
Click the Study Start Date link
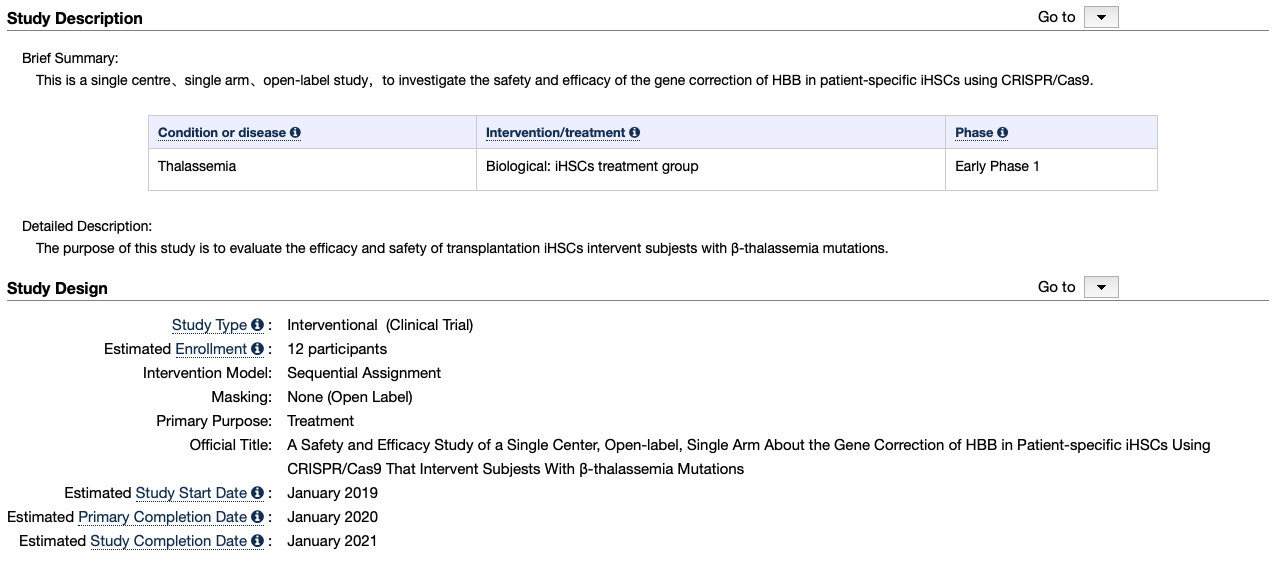click(191, 493)
